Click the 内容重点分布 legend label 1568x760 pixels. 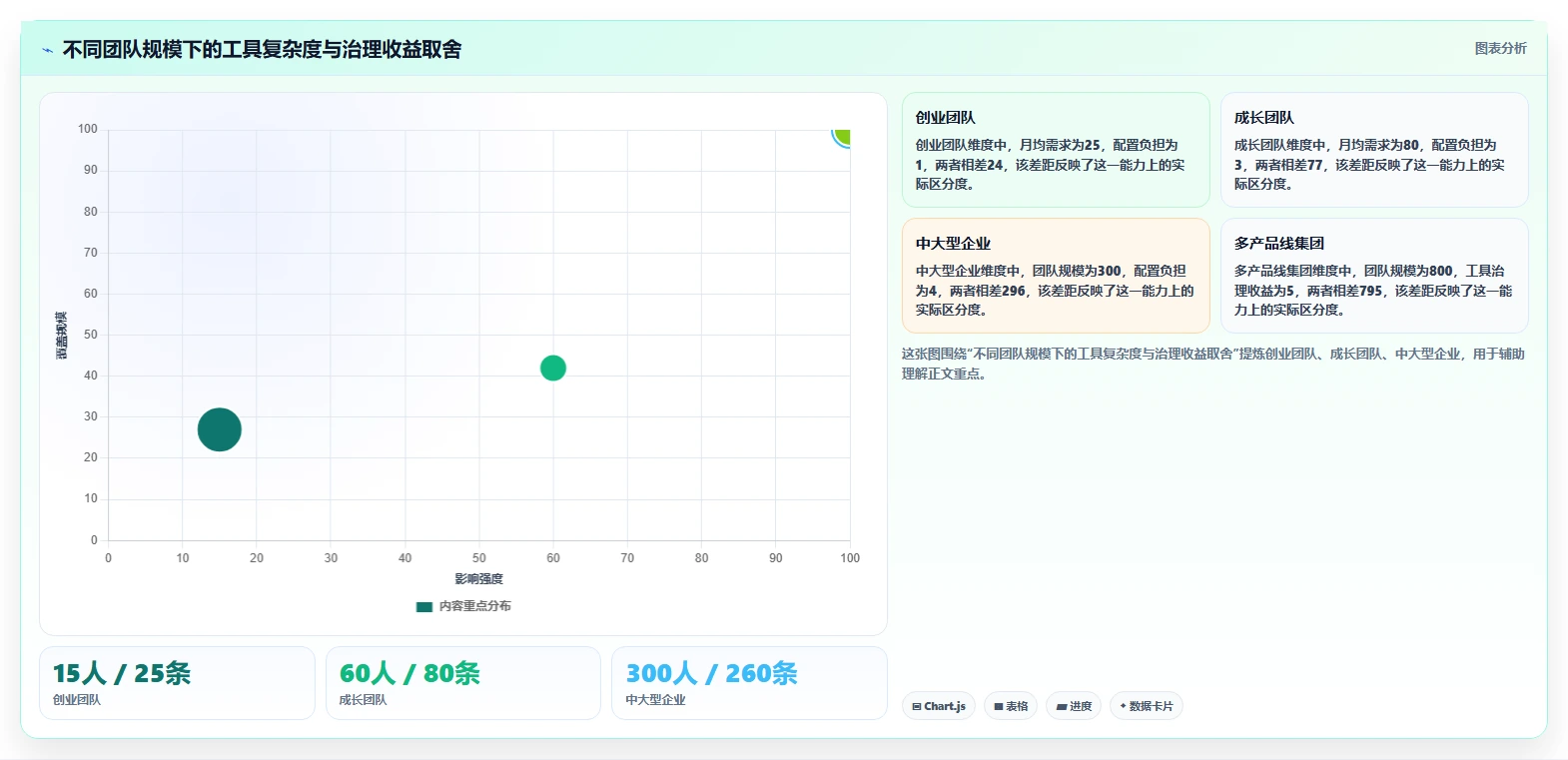(x=475, y=606)
